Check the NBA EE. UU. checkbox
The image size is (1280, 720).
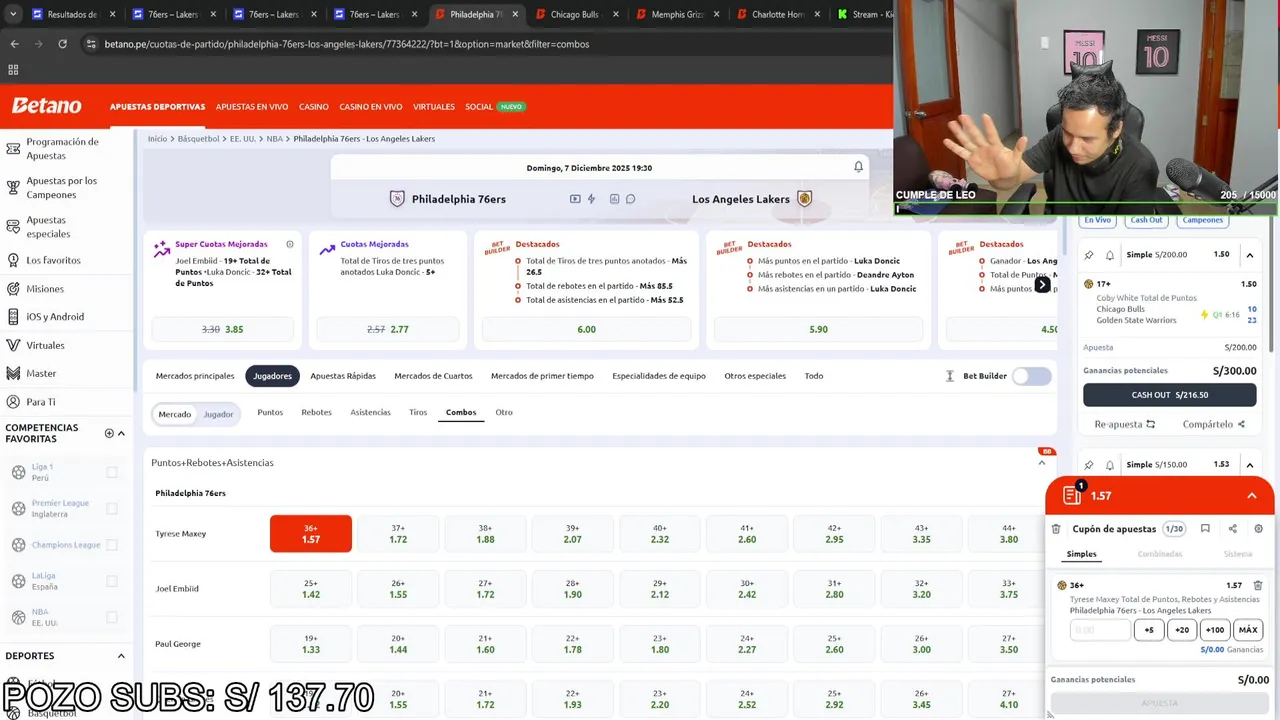tap(112, 617)
